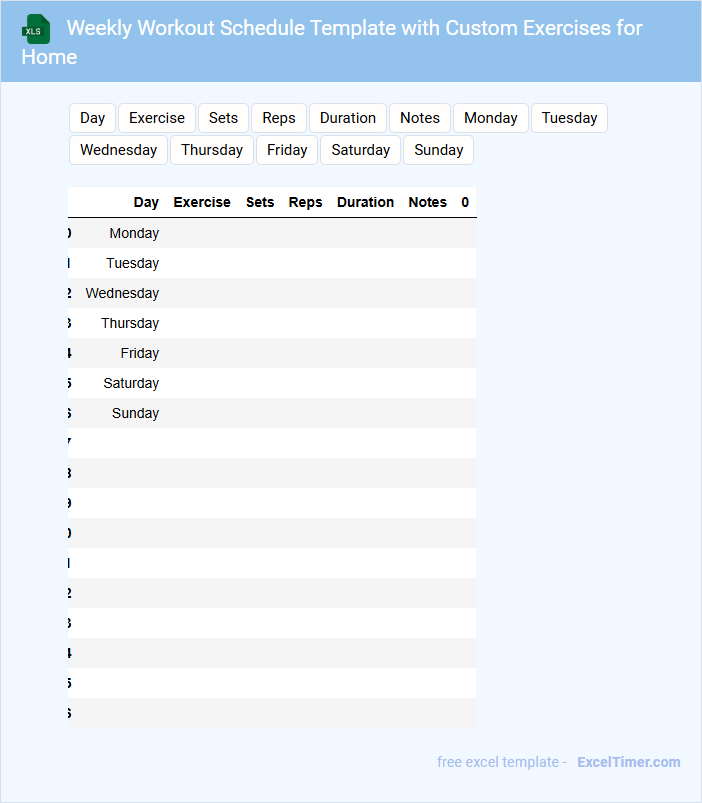Viewport: 702px width, 803px height.
Task: Select the Friday cell in the table
Action: (x=140, y=353)
